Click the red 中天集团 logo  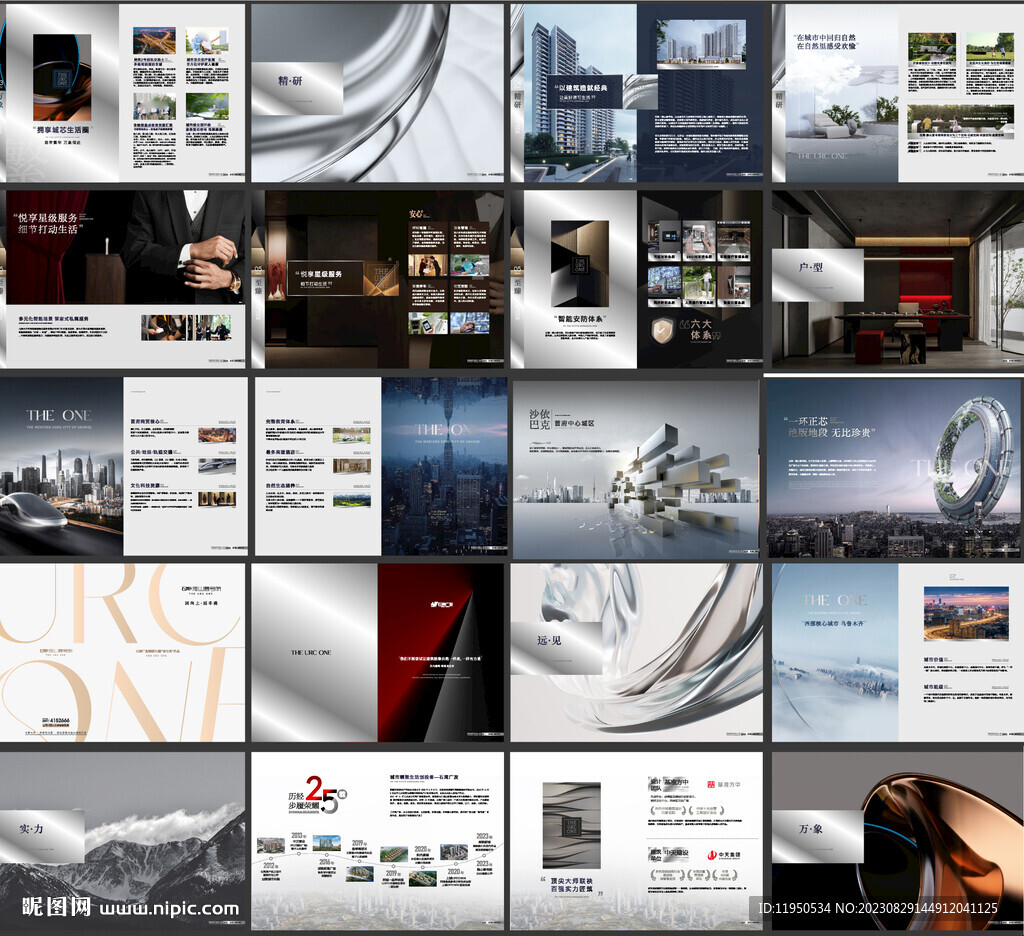(x=716, y=854)
